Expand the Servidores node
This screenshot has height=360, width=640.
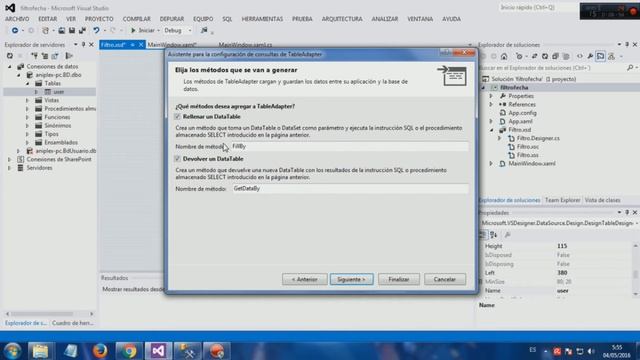pos(10,168)
